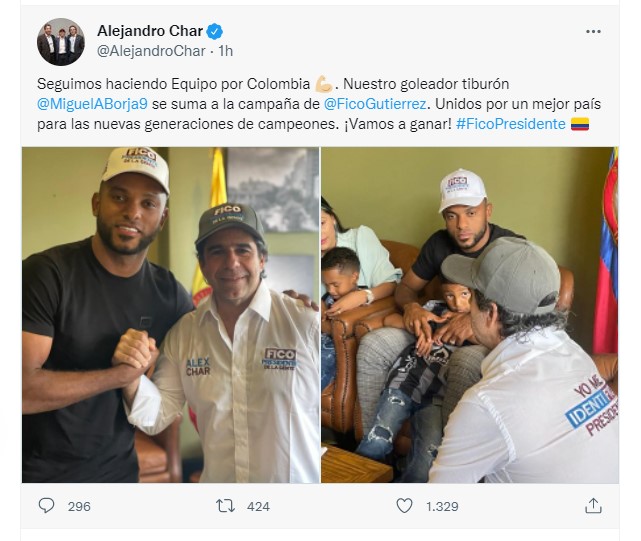The image size is (641, 541).
Task: Click the flexed bicep emoji
Action: pos(325,84)
